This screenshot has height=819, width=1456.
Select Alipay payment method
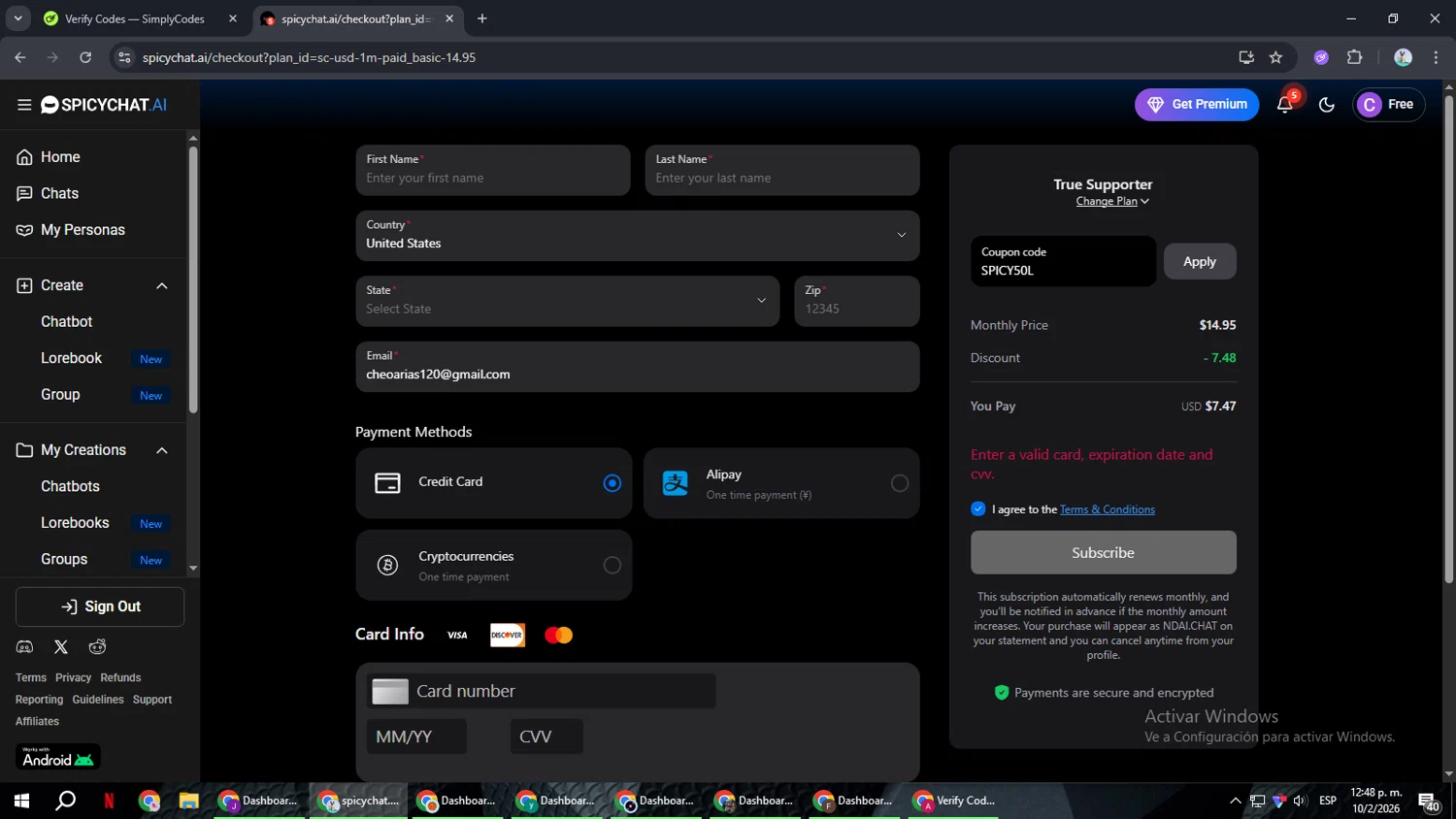tap(781, 482)
